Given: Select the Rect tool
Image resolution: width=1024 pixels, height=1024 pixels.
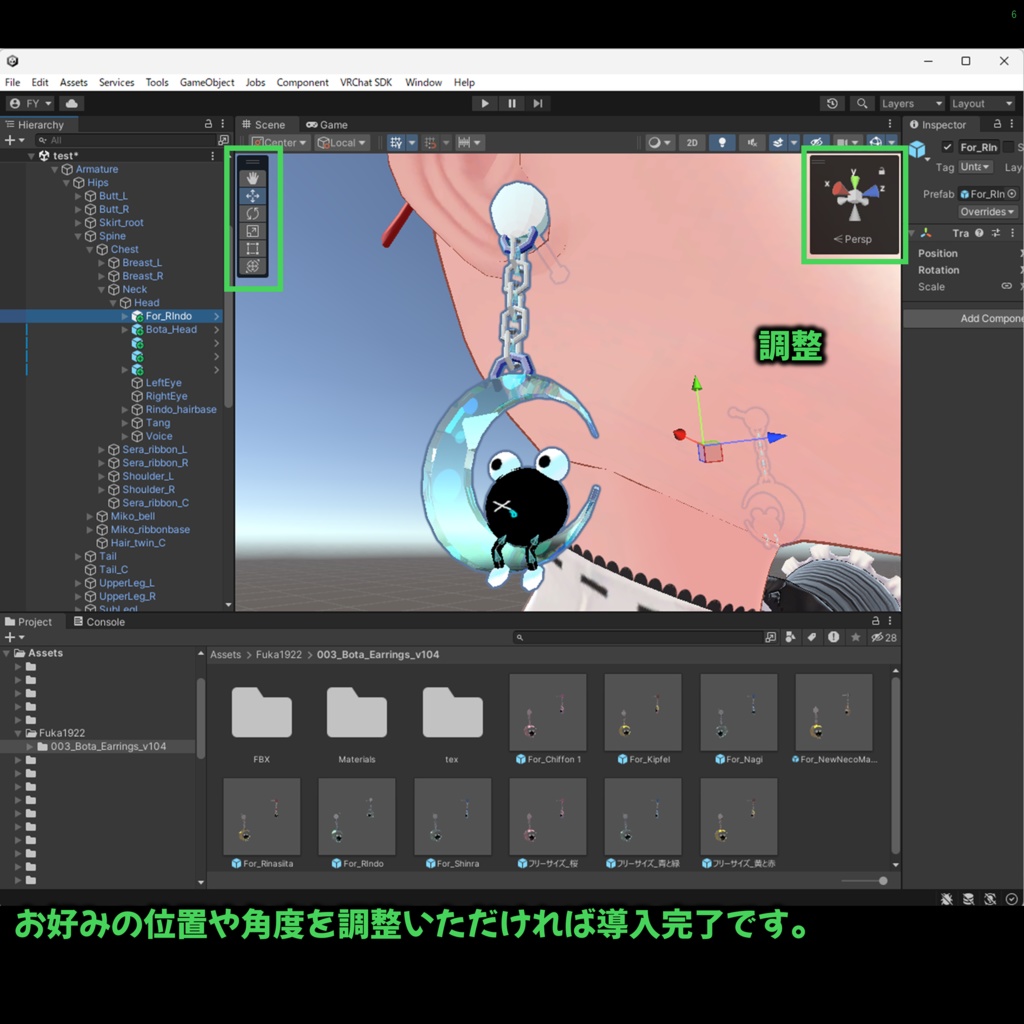Looking at the screenshot, I should click(x=253, y=248).
